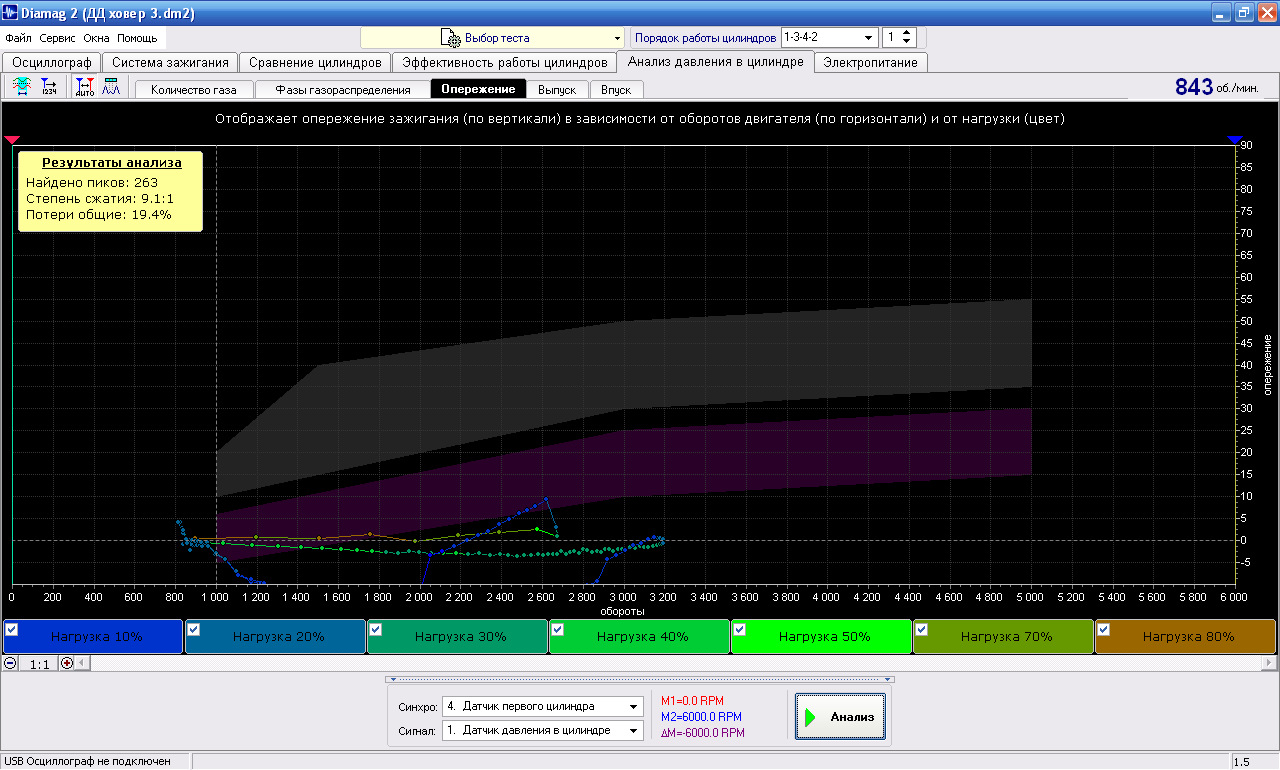
Task: Click the M2=6000.0 RPM value
Action: coord(702,717)
